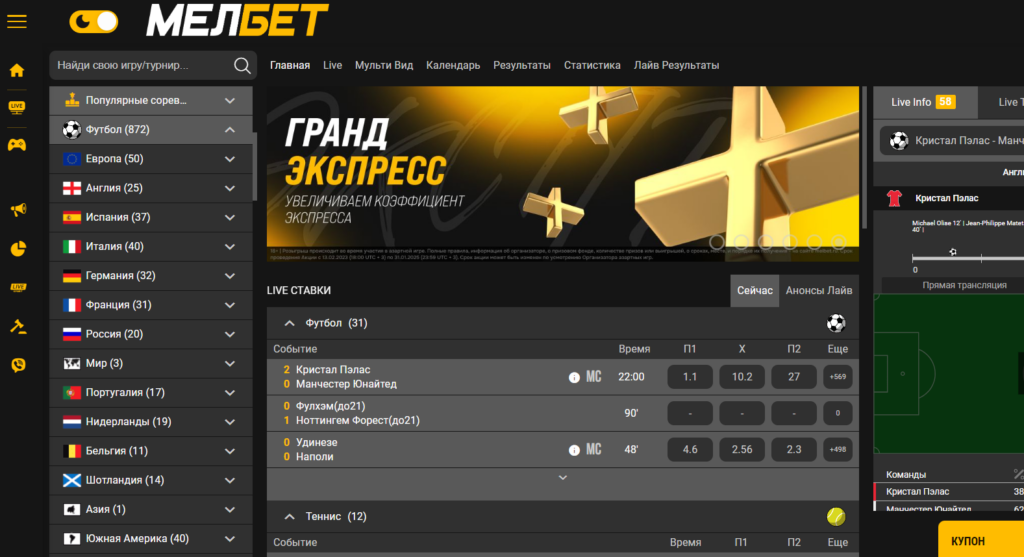Viewport: 1024px width, 557px height.
Task: Focus the game/tournament search field
Action: click(x=153, y=65)
